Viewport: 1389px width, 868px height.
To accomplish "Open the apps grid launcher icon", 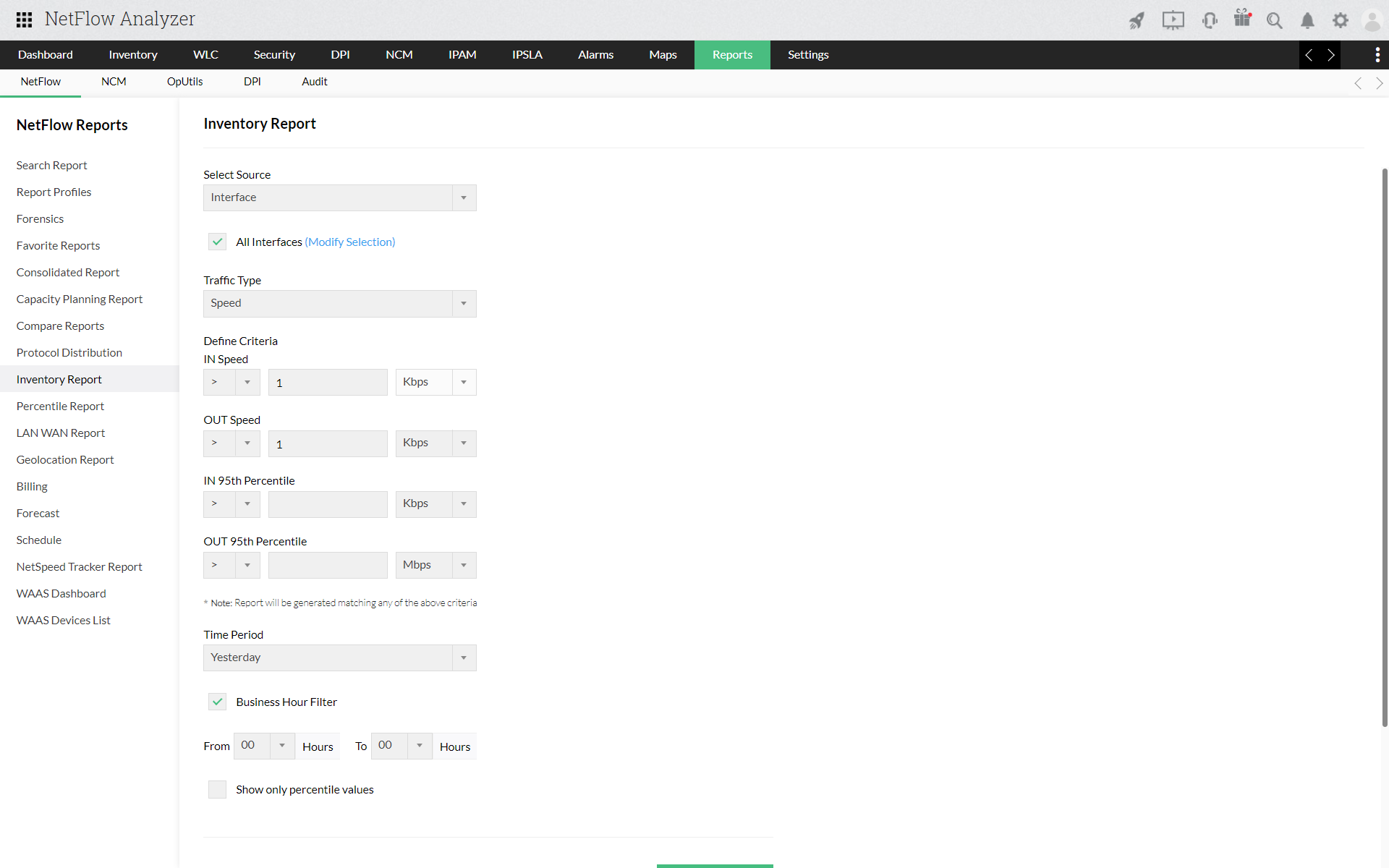I will pyautogui.click(x=24, y=20).
